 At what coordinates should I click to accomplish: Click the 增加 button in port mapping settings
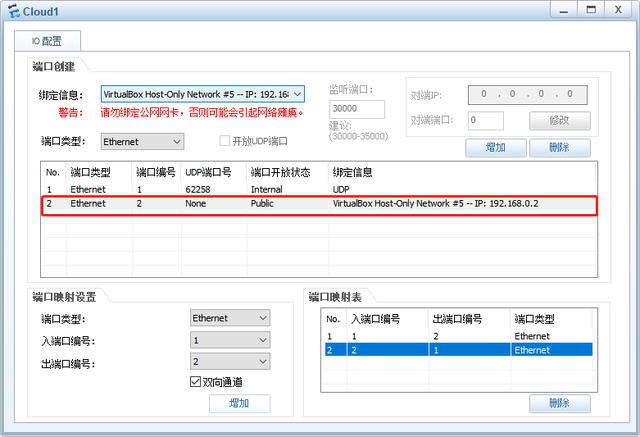pyautogui.click(x=240, y=403)
